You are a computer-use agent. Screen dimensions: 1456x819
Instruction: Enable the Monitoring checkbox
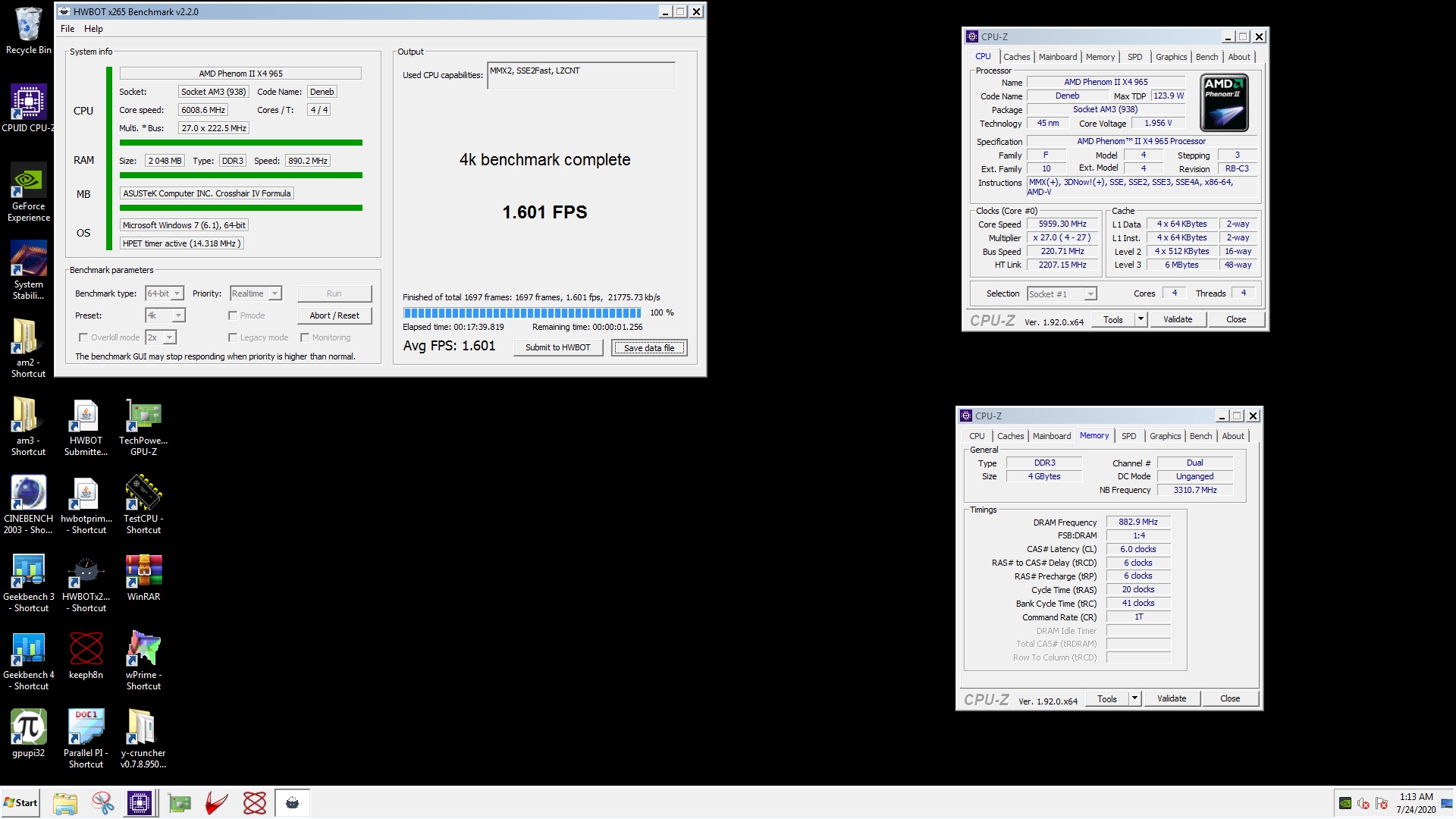pyautogui.click(x=305, y=337)
